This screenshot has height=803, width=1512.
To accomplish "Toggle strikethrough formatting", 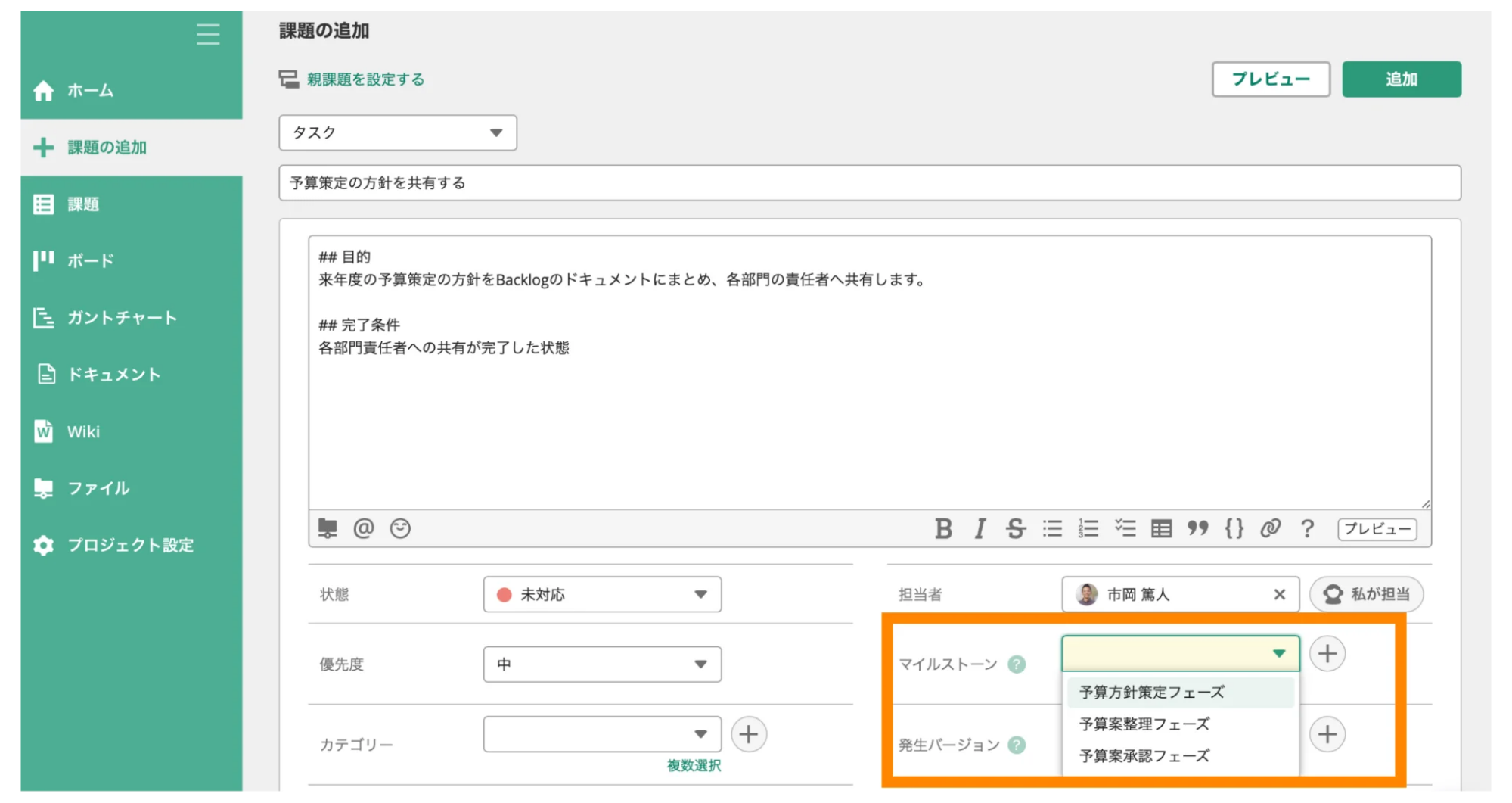I will click(x=1016, y=528).
